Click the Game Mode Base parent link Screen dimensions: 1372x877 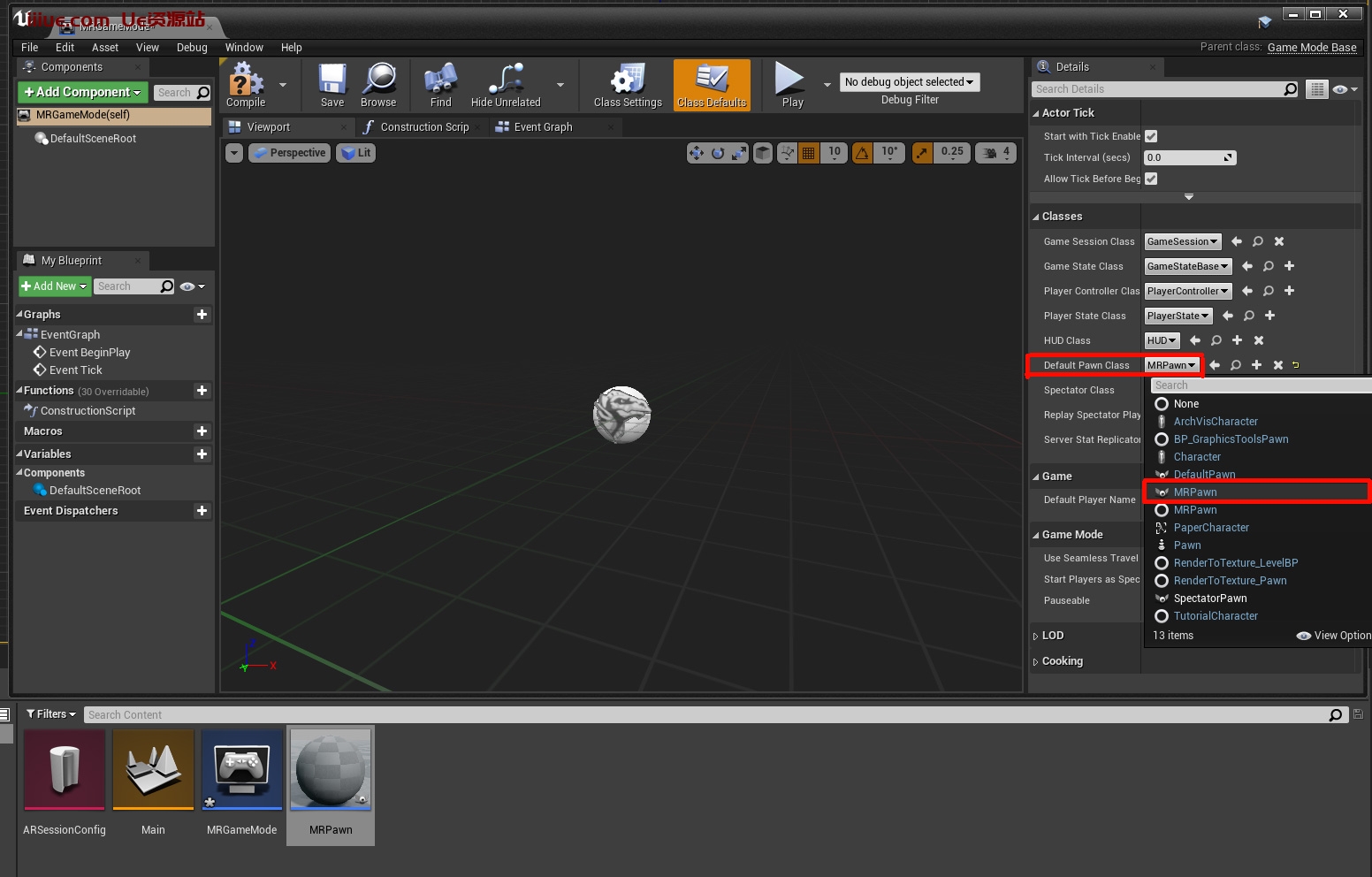(x=1311, y=48)
